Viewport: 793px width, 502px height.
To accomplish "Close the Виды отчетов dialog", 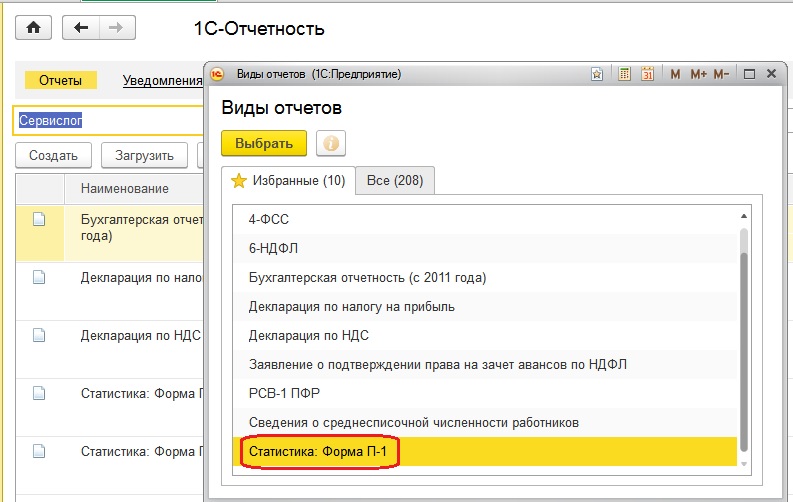I will pyautogui.click(x=771, y=74).
